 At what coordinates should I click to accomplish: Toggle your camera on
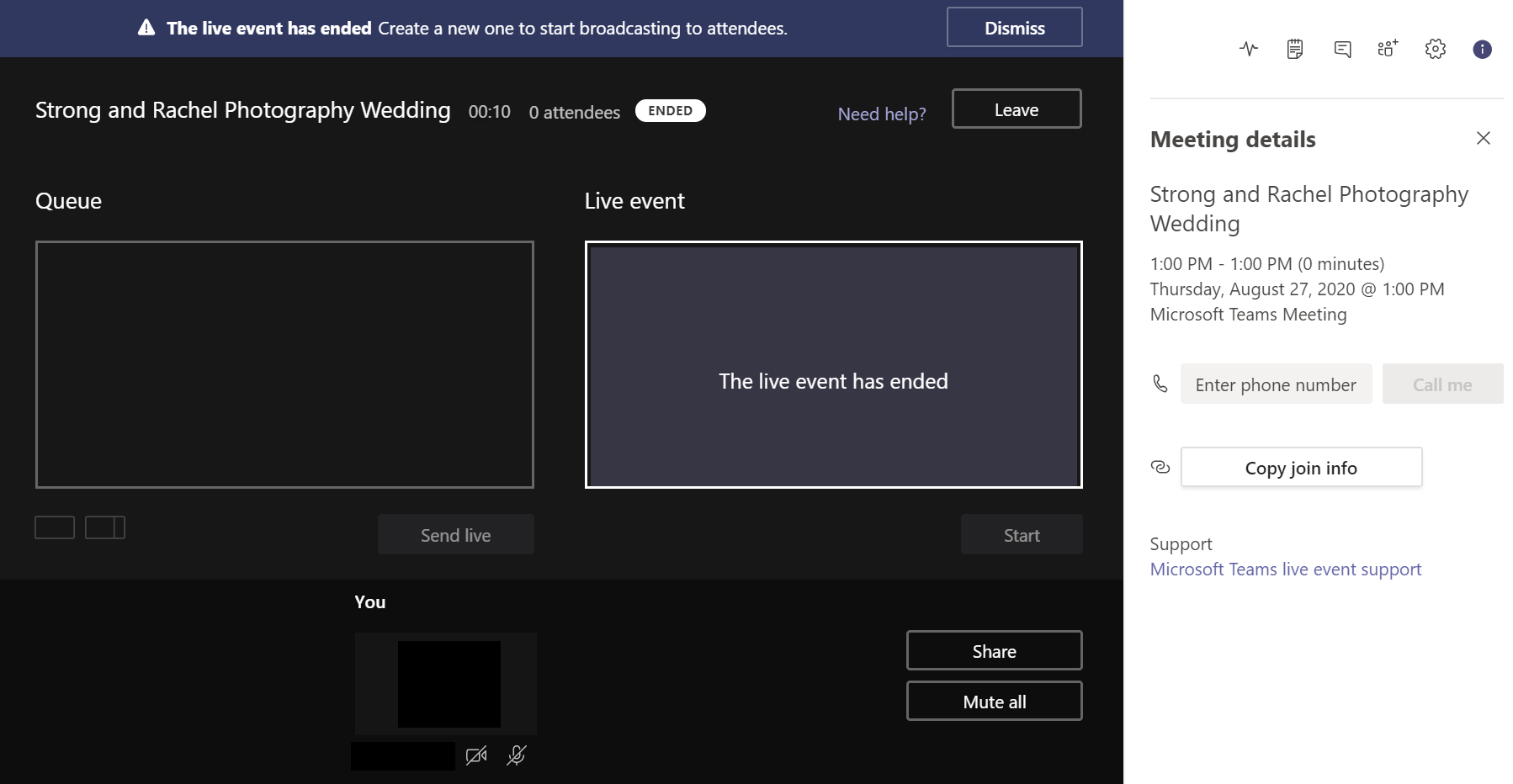476,755
